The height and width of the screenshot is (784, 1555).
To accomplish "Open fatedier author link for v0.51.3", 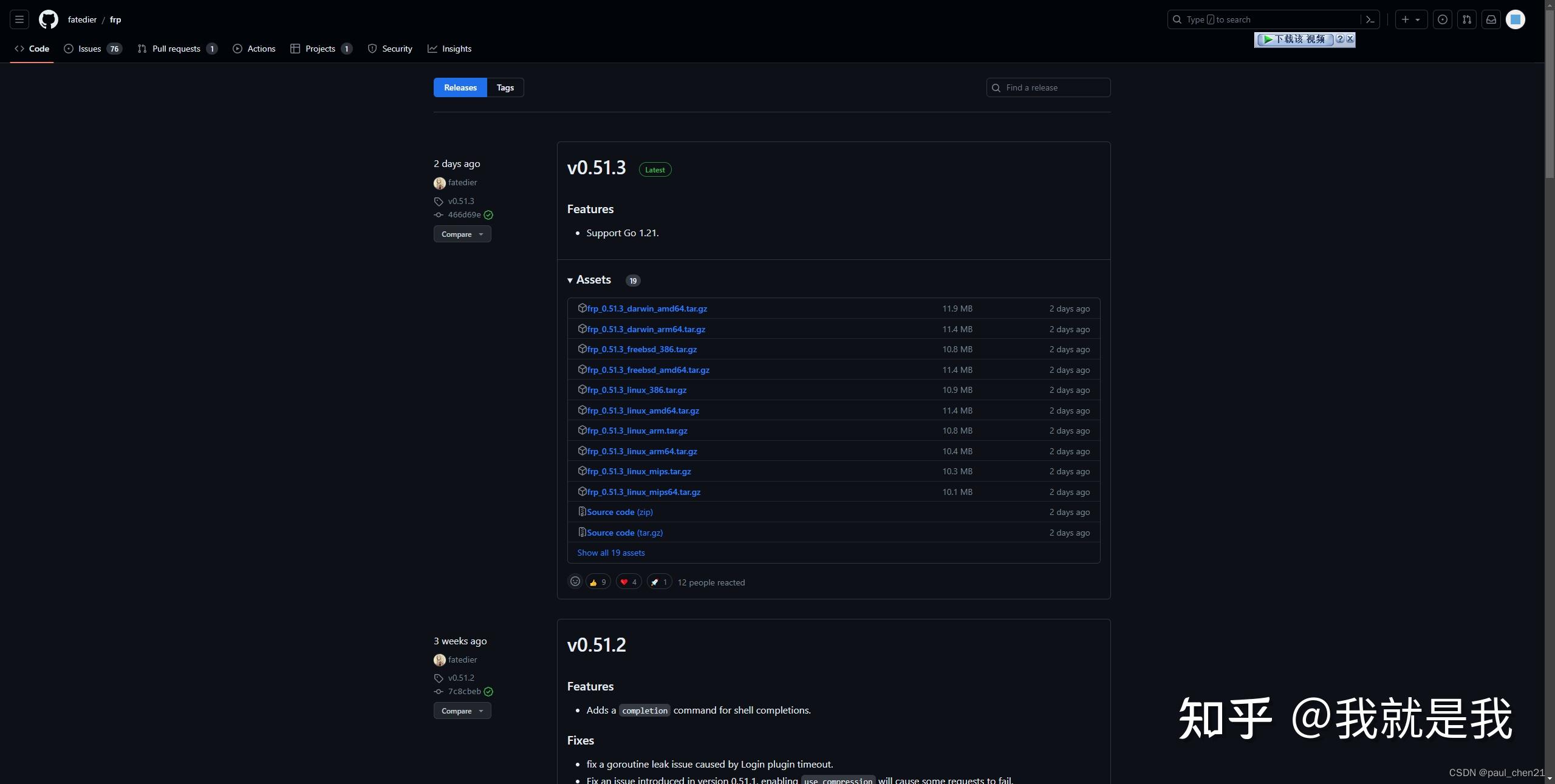I will click(462, 182).
